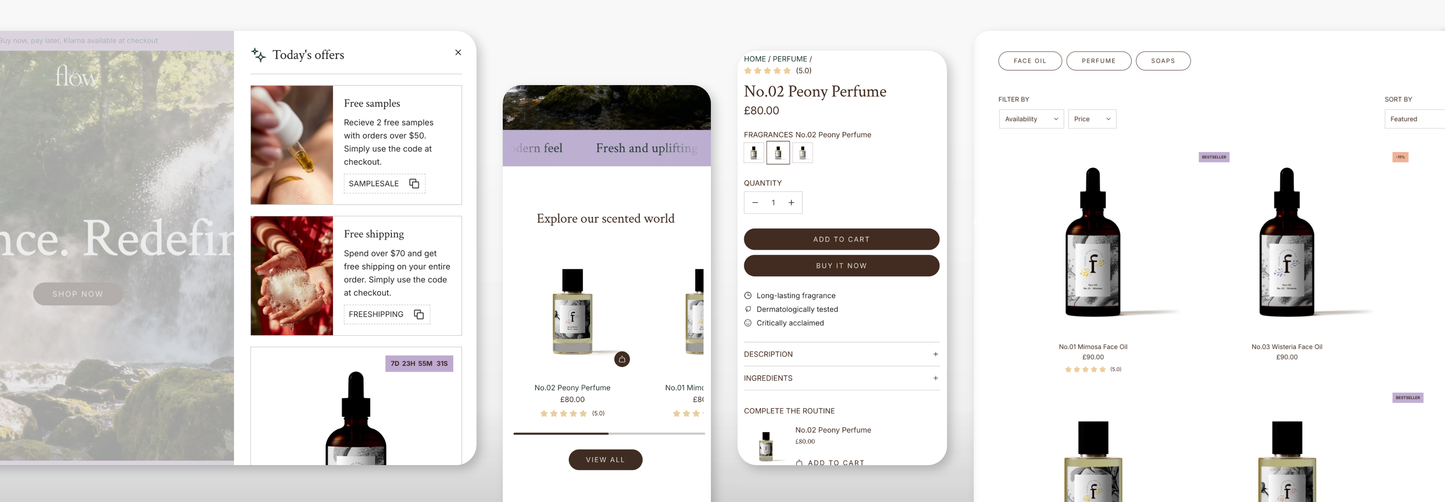Viewport: 1445px width, 502px height.
Task: Click the product carousel progress bar
Action: 609,433
